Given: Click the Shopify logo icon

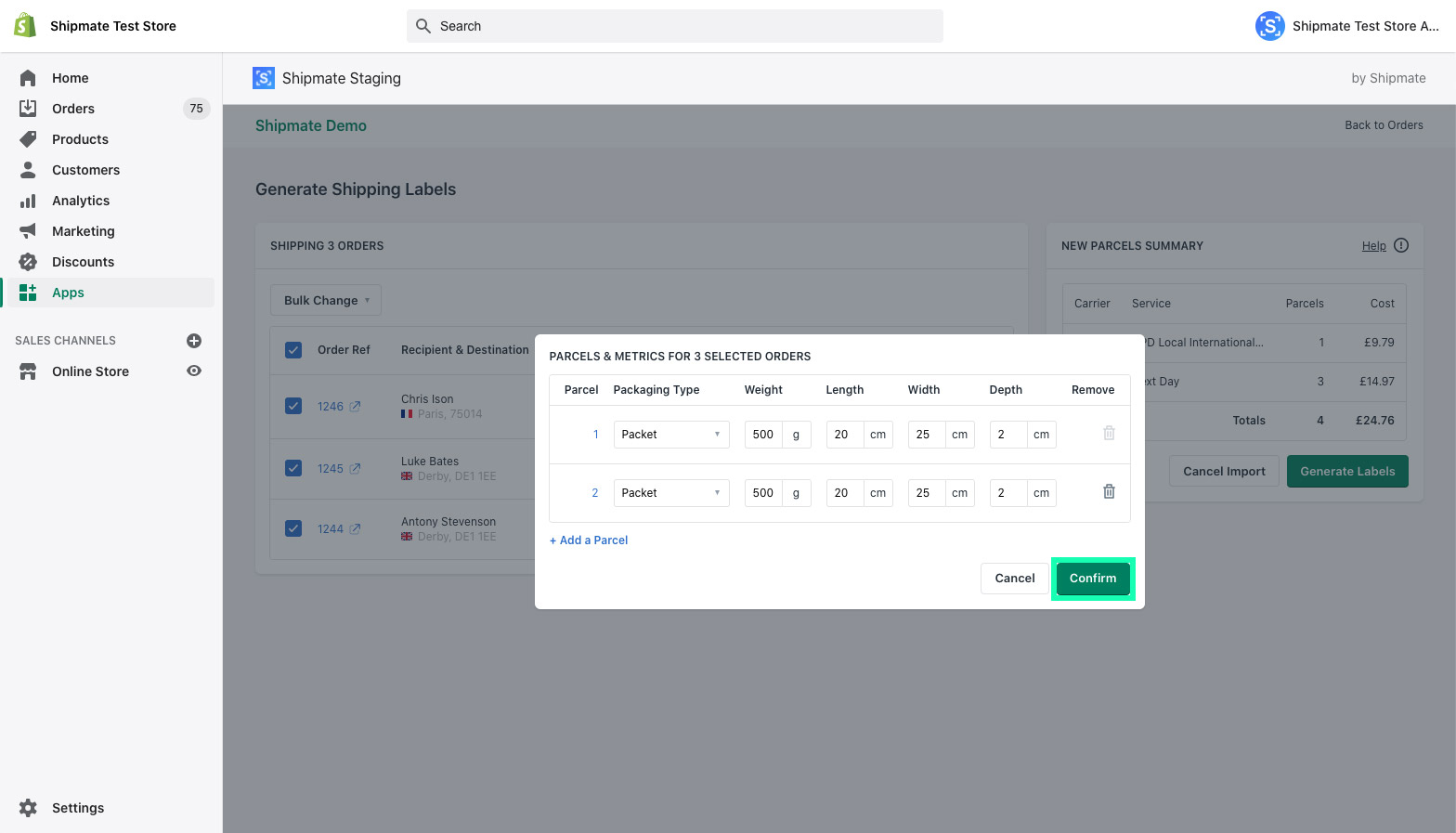Looking at the screenshot, I should (x=25, y=25).
